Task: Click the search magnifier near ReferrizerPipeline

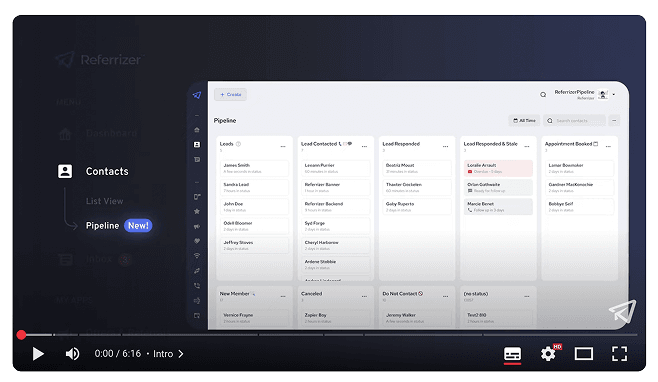Action: pos(543,95)
